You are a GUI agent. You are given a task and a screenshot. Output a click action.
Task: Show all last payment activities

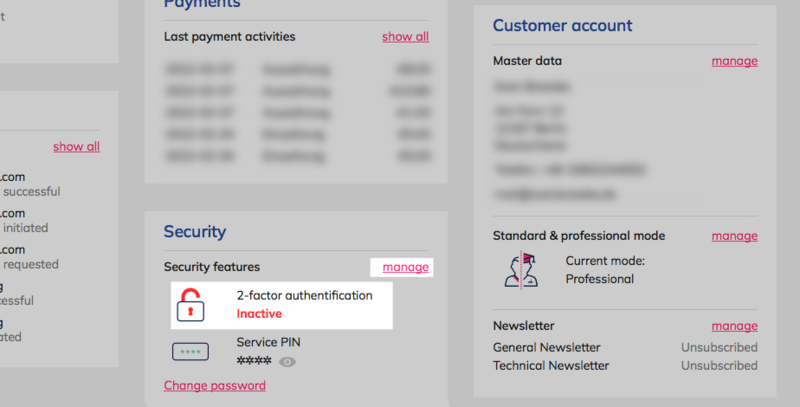(x=406, y=37)
